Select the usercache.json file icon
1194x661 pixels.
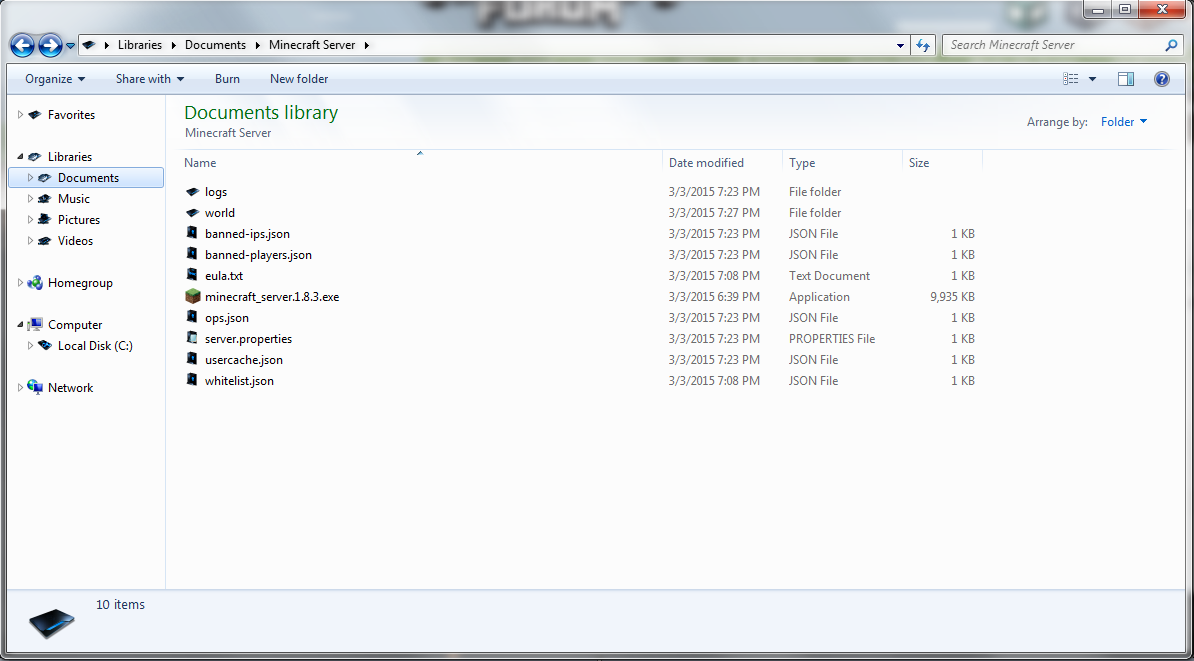[193, 359]
